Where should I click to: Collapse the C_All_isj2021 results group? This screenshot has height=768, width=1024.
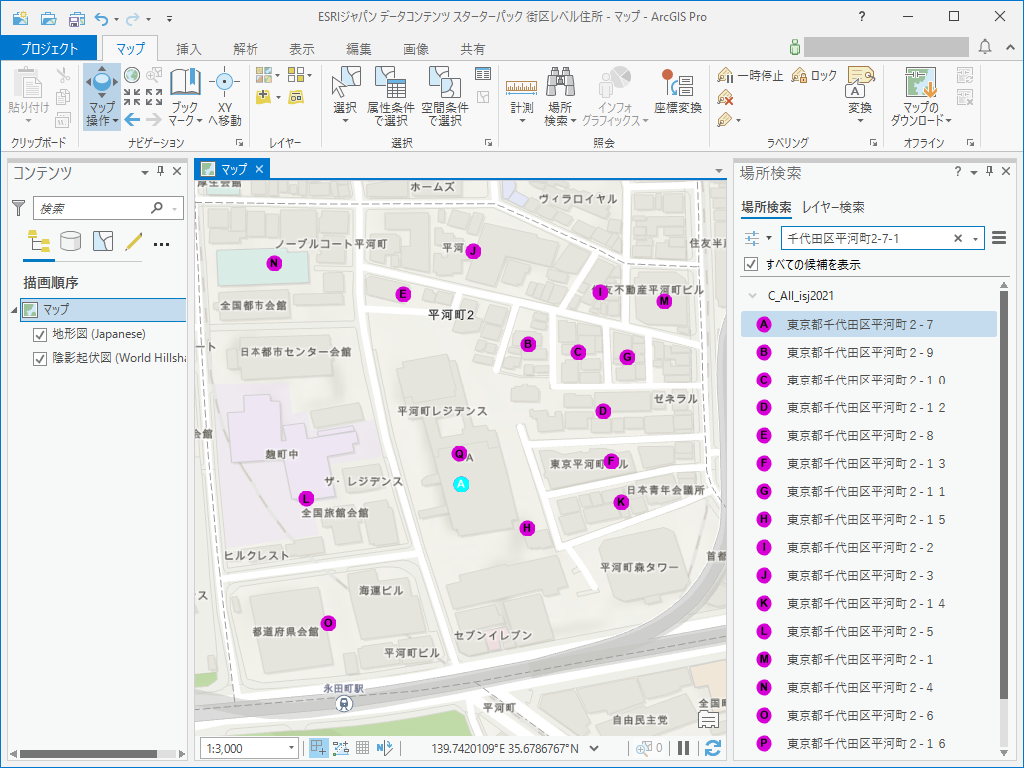752,296
